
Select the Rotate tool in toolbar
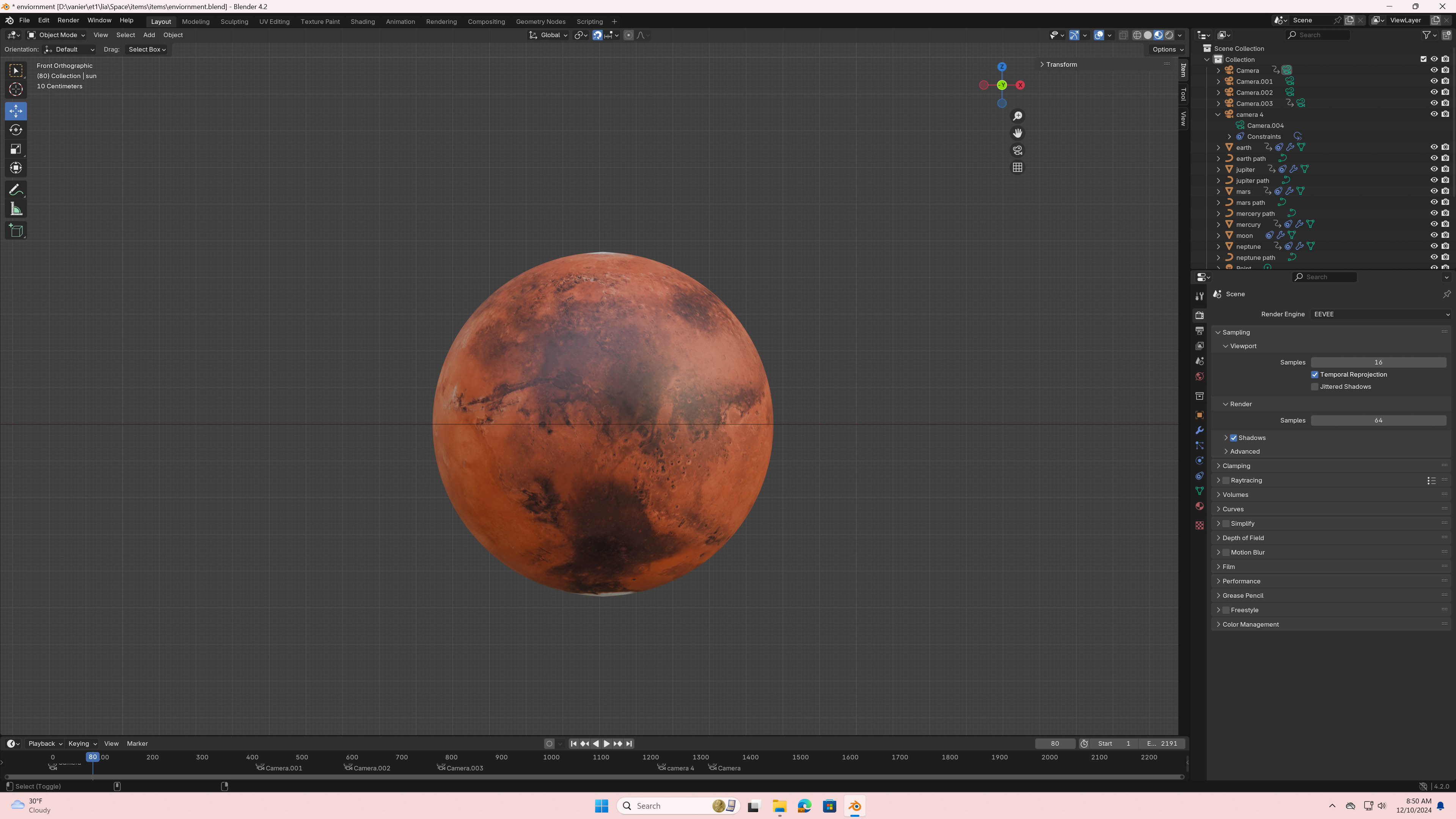pyautogui.click(x=16, y=130)
